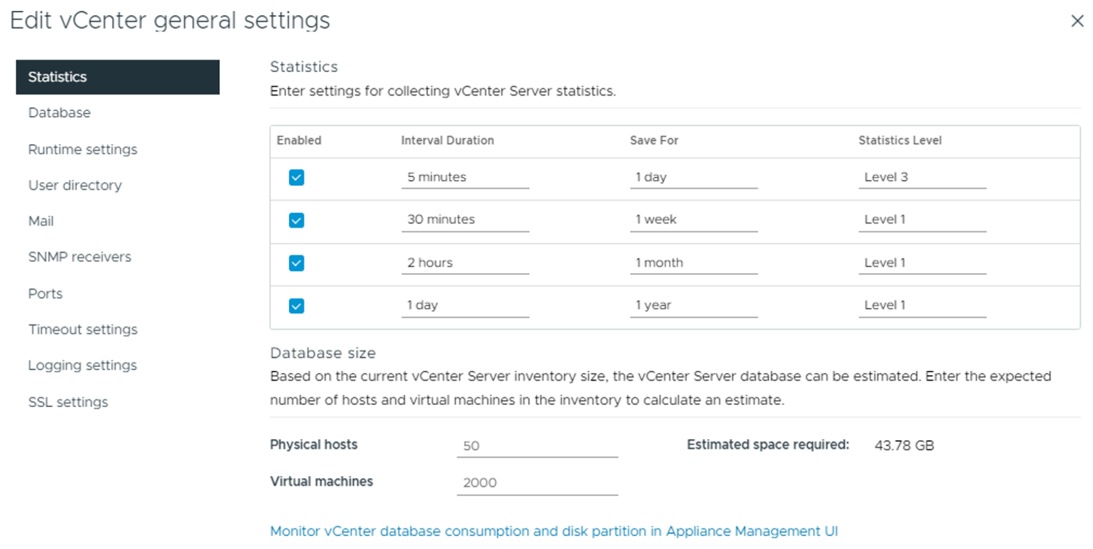Show the Timeout settings section

point(82,330)
